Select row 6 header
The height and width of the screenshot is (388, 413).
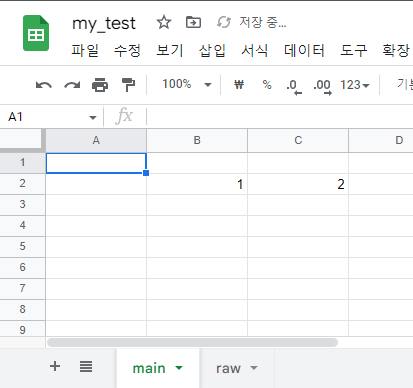[x=22, y=268]
